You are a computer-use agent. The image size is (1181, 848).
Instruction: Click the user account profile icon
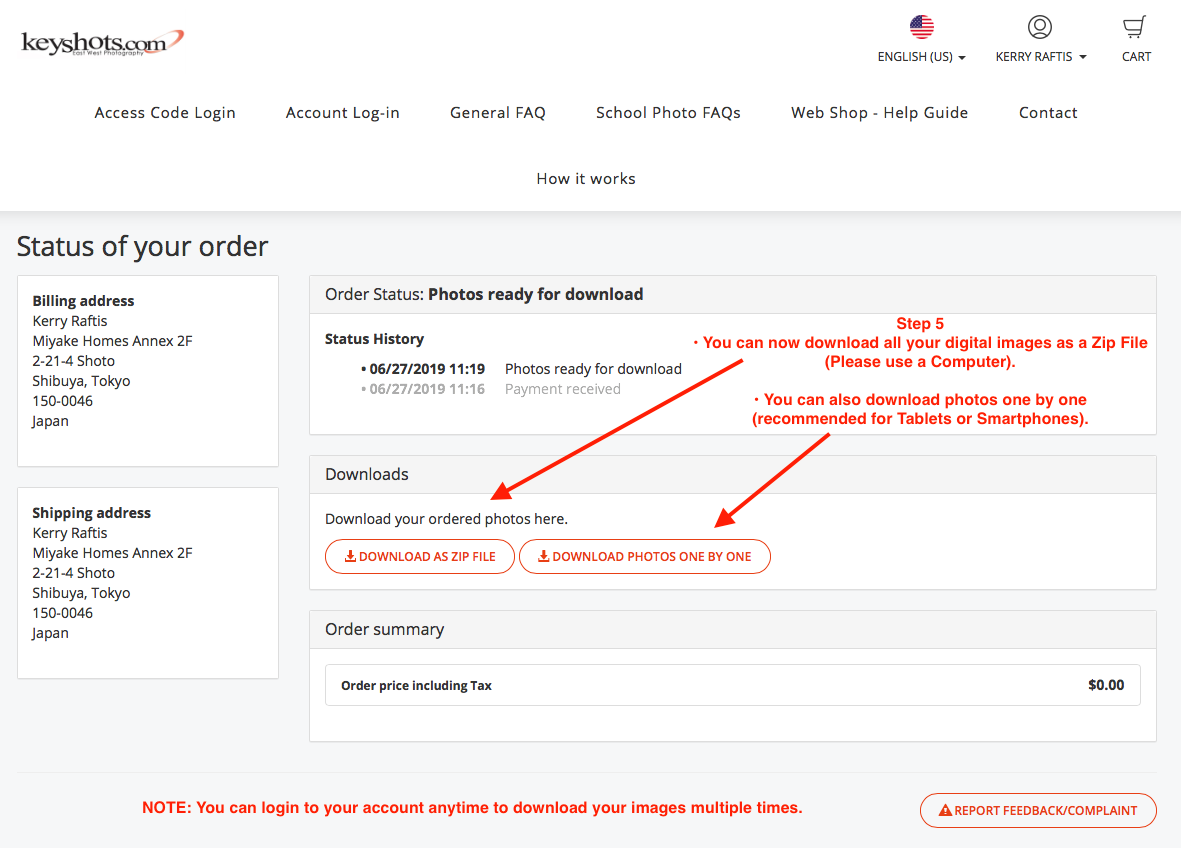click(x=1040, y=27)
